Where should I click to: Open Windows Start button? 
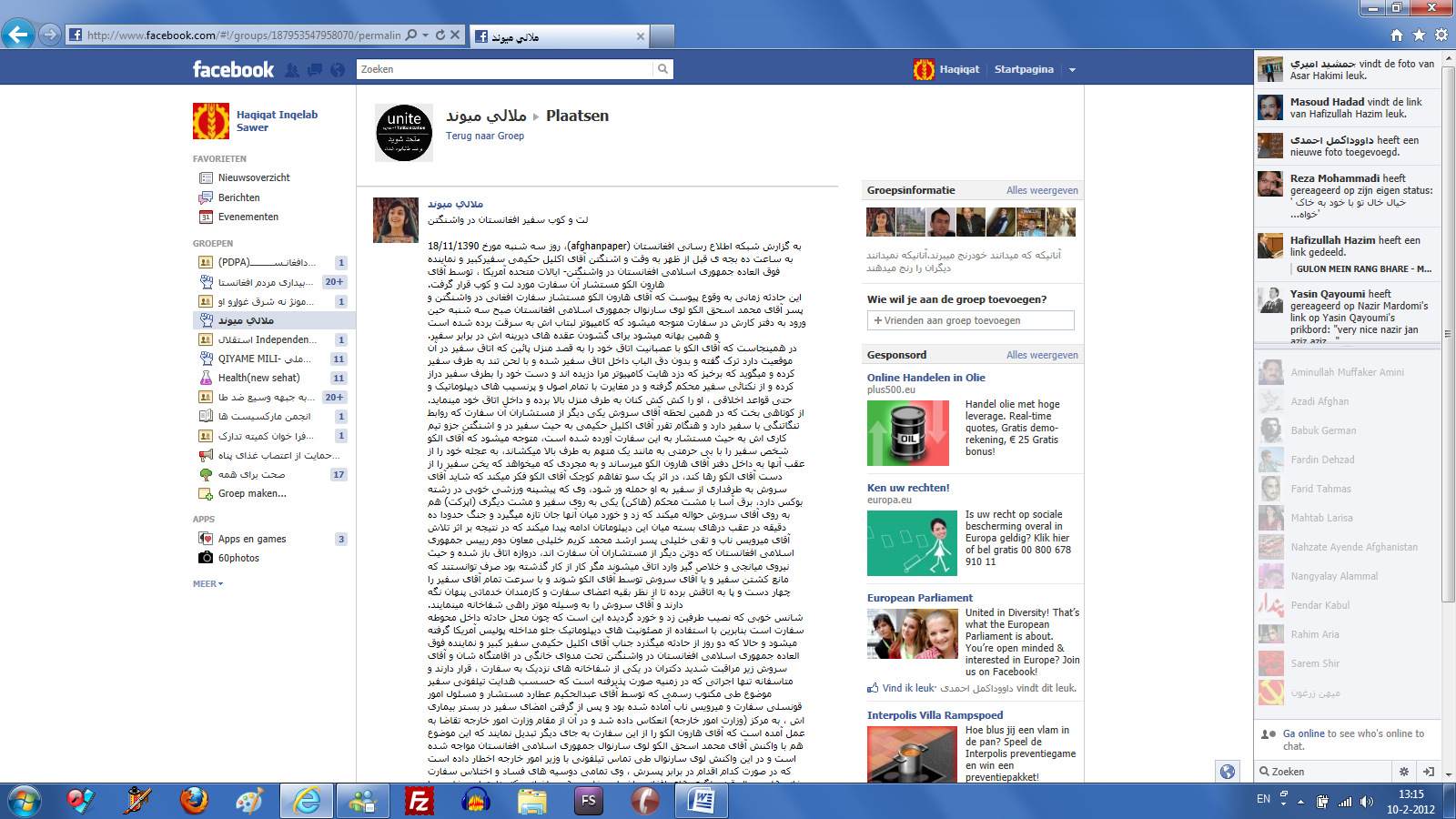(24, 801)
